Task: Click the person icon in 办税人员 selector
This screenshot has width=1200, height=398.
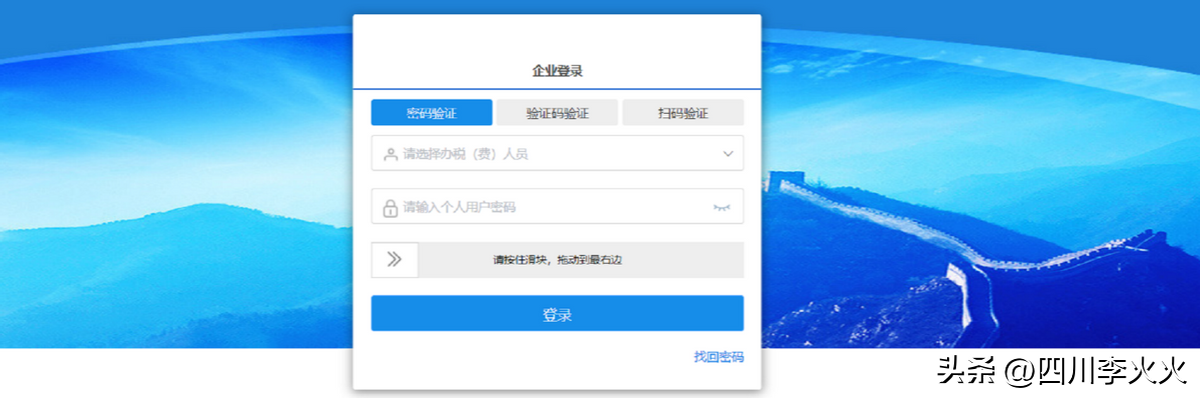Action: tap(390, 154)
